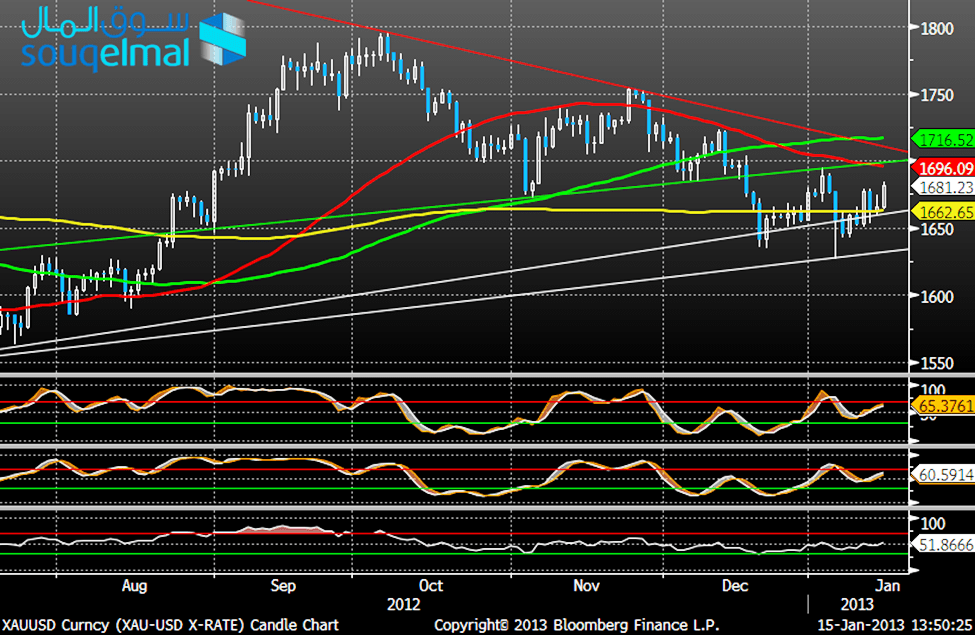Select the red 1696.09 price label
Viewport: 975px width, 635px height.
943,168
